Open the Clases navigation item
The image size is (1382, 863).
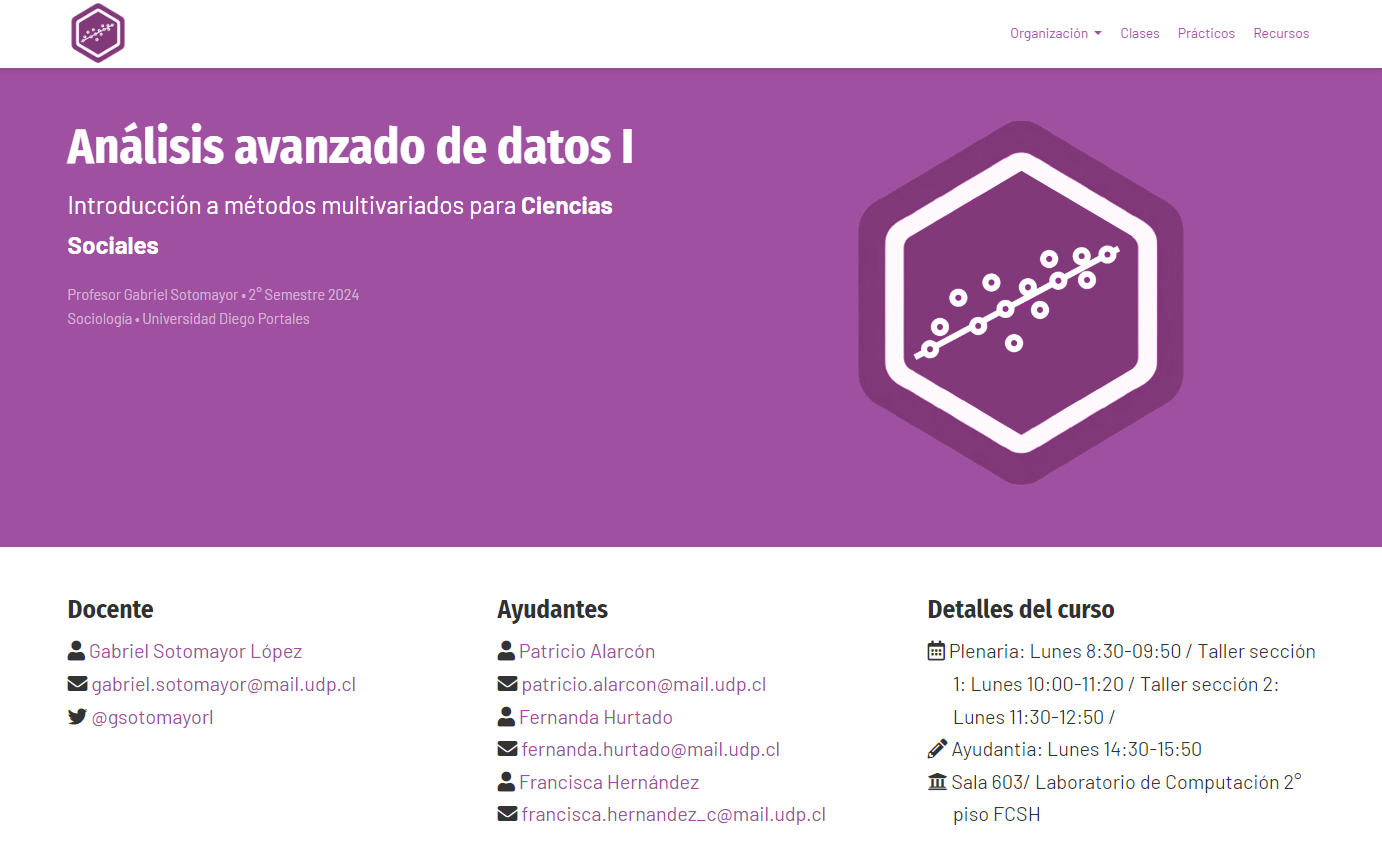click(1139, 33)
